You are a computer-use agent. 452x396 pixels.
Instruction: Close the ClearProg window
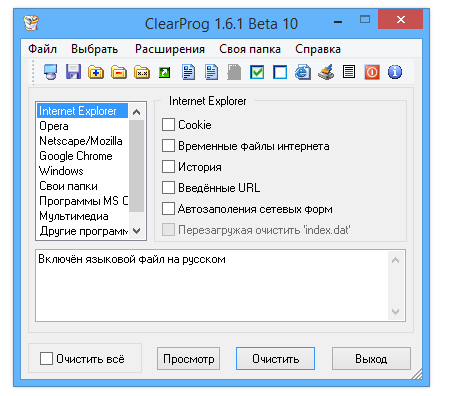pyautogui.click(x=401, y=19)
